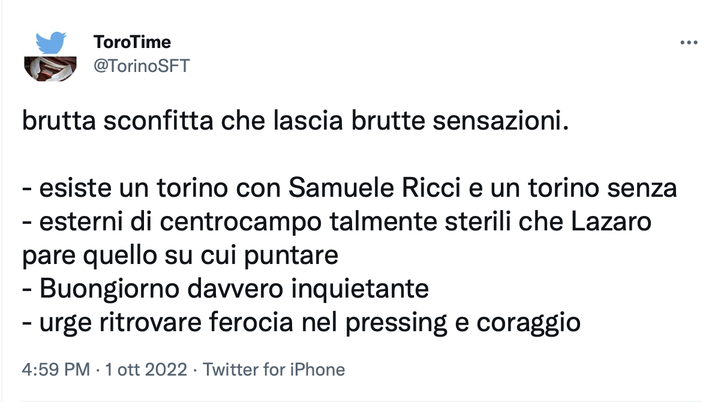Click the 1 ott 2022 date
This screenshot has height=402, width=712.
click(146, 369)
